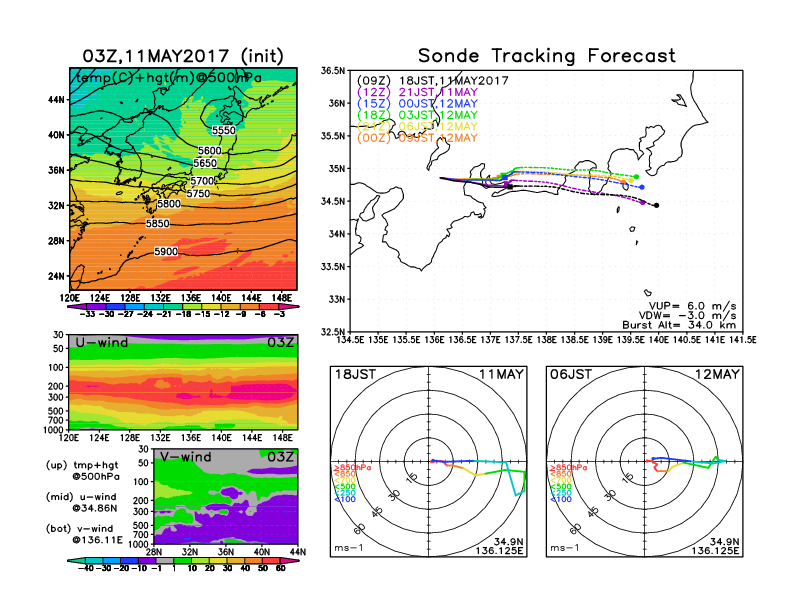Click the blue 15Z track endpoint dot
The height and width of the screenshot is (612, 792).
642,187
